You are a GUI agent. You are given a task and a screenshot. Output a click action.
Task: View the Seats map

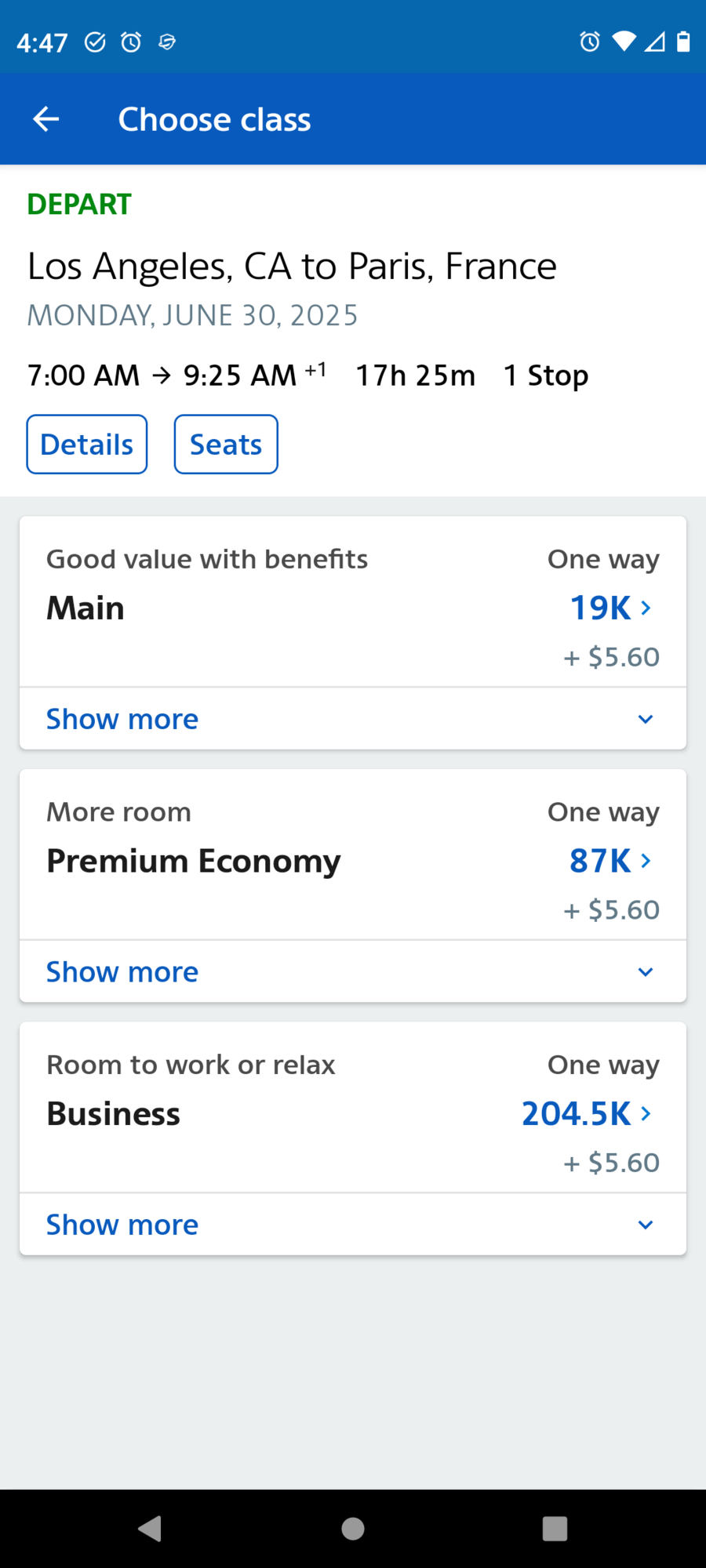click(226, 445)
